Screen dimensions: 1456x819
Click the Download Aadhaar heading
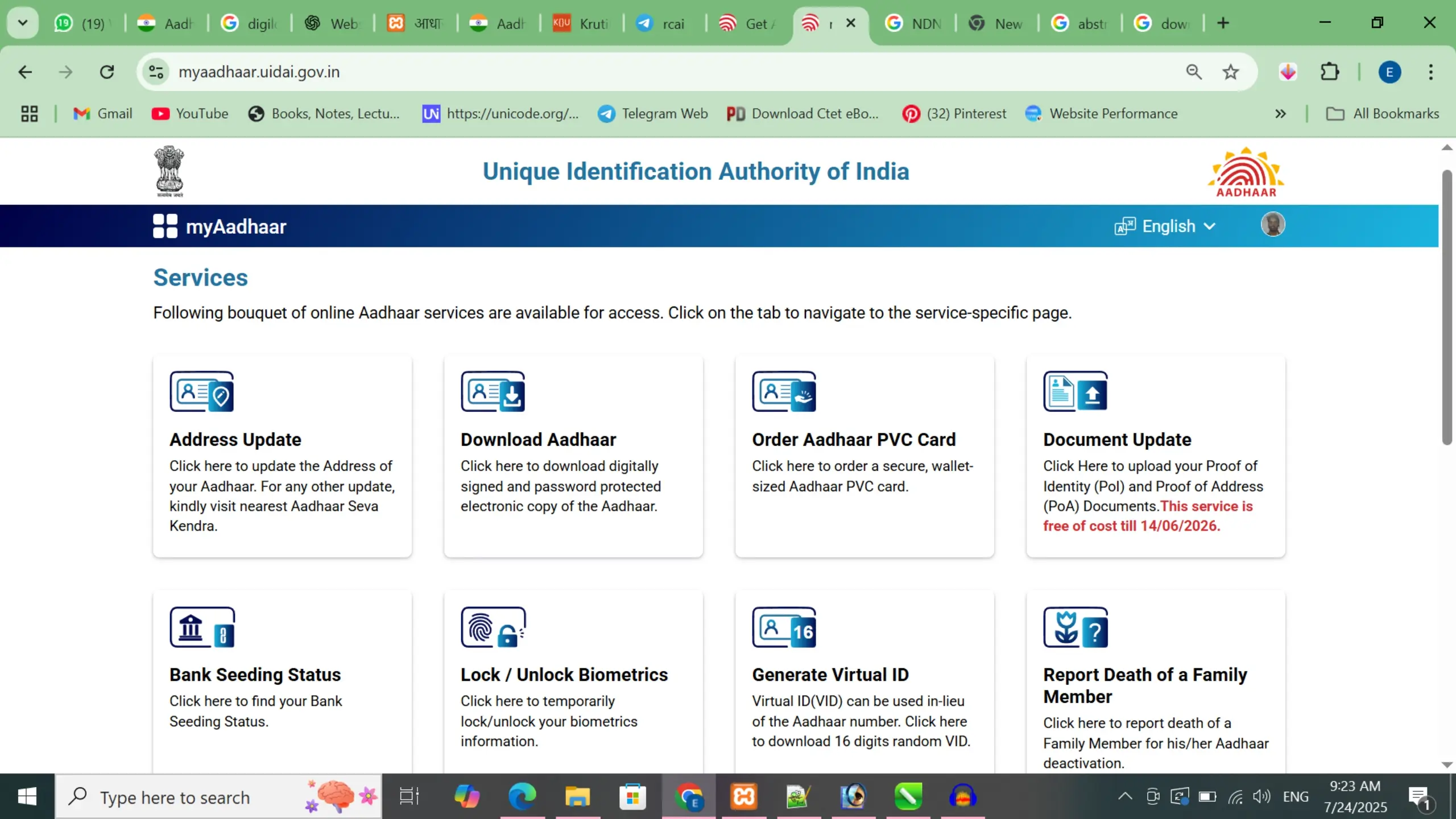pyautogui.click(x=539, y=440)
